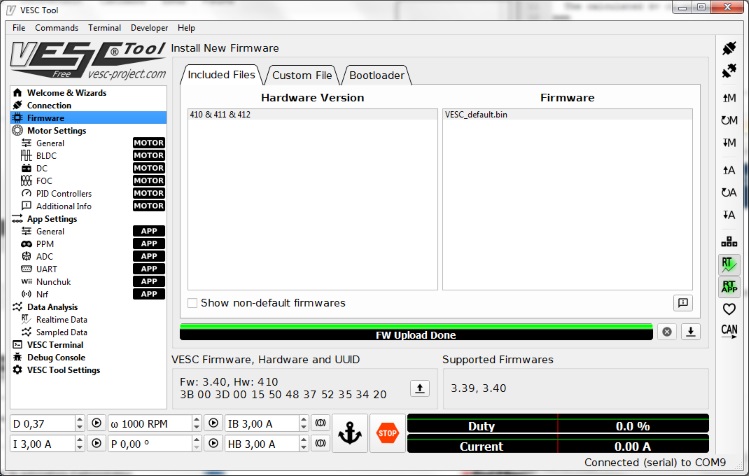Toggle RT realtime data streaming

point(729,264)
